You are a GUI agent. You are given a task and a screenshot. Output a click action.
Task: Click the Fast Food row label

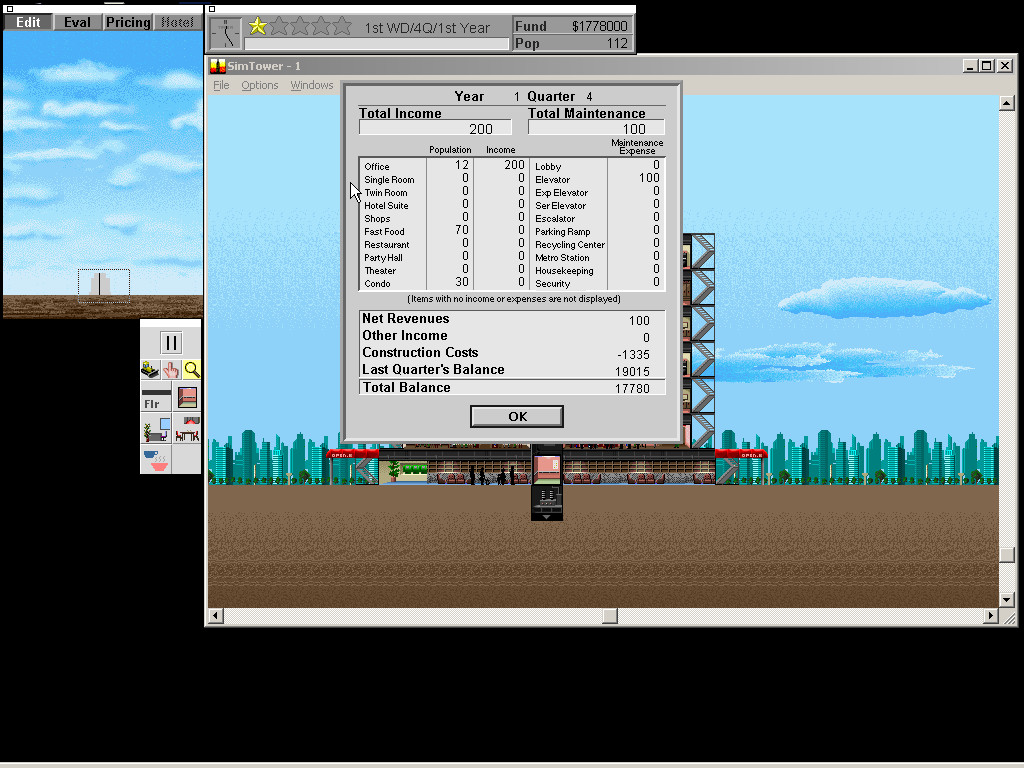point(384,232)
